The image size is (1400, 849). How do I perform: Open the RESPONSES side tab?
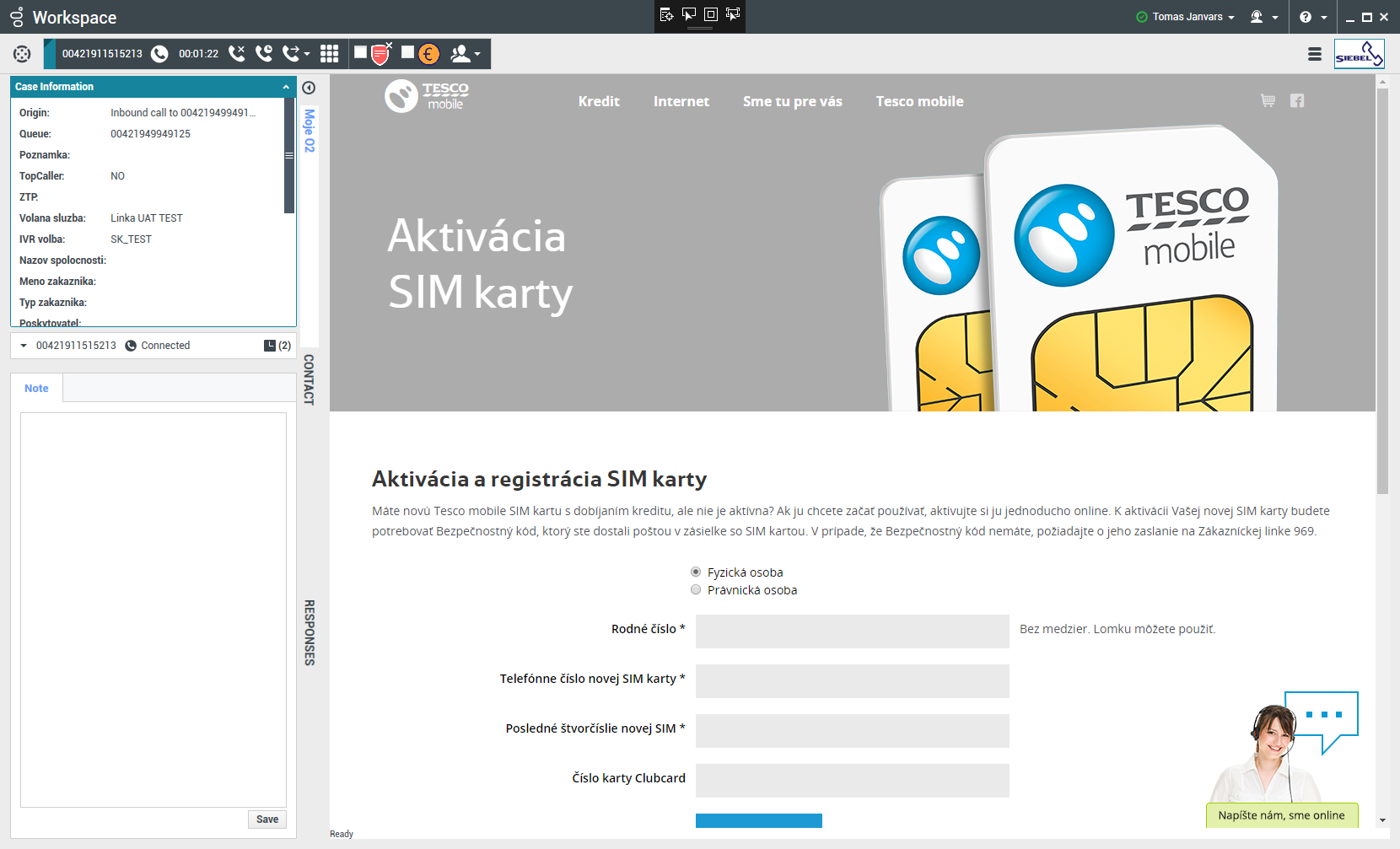coord(310,632)
